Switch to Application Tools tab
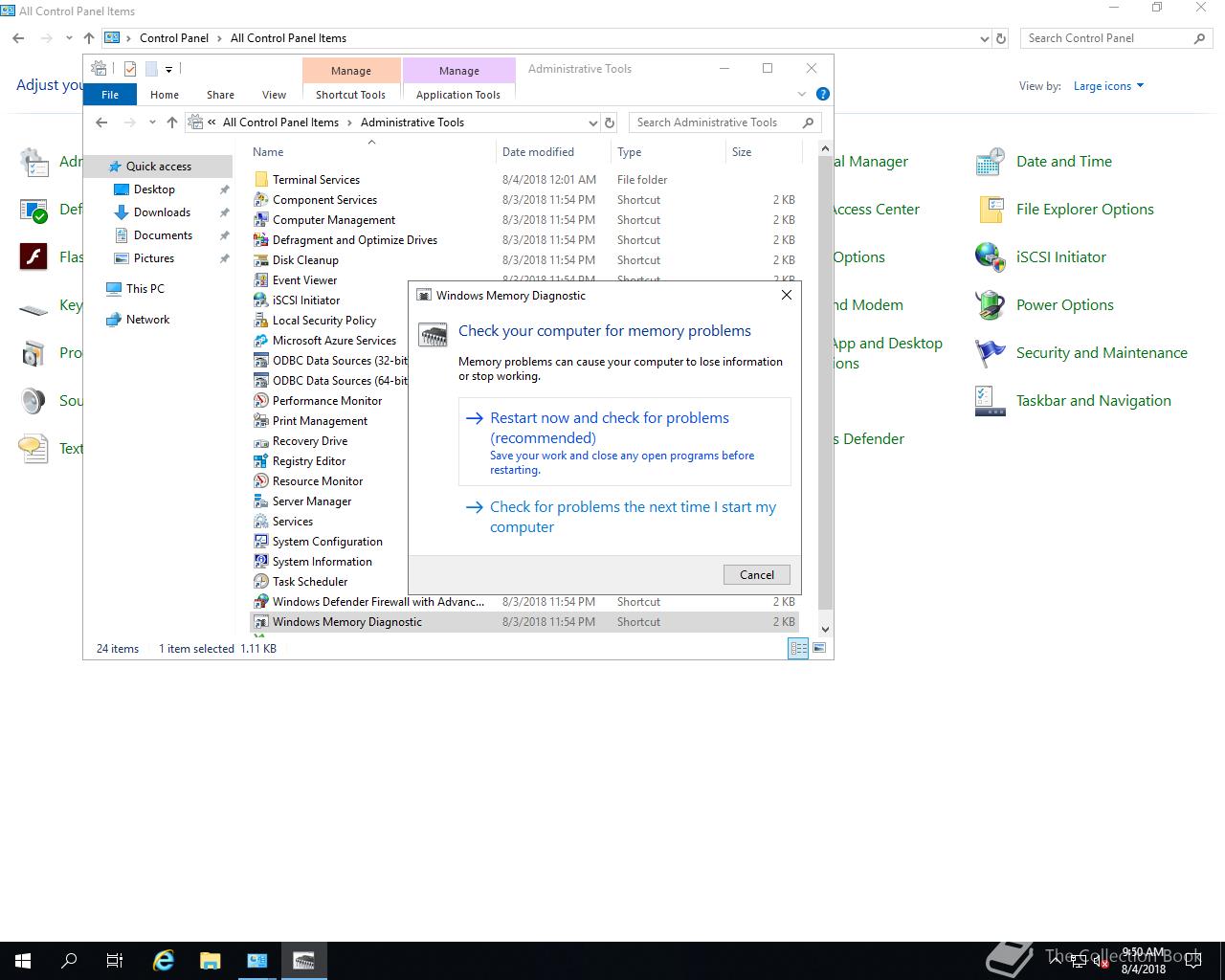1225x980 pixels. pos(458,95)
